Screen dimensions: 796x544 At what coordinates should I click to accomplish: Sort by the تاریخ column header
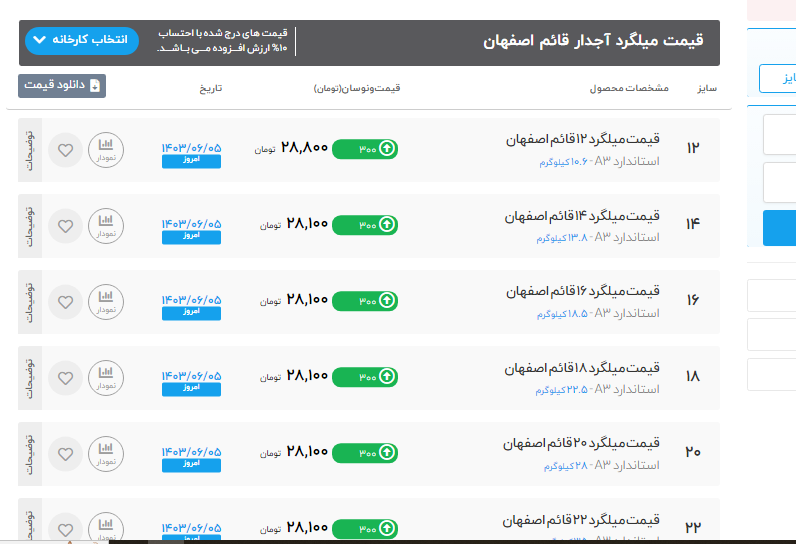tap(210, 88)
